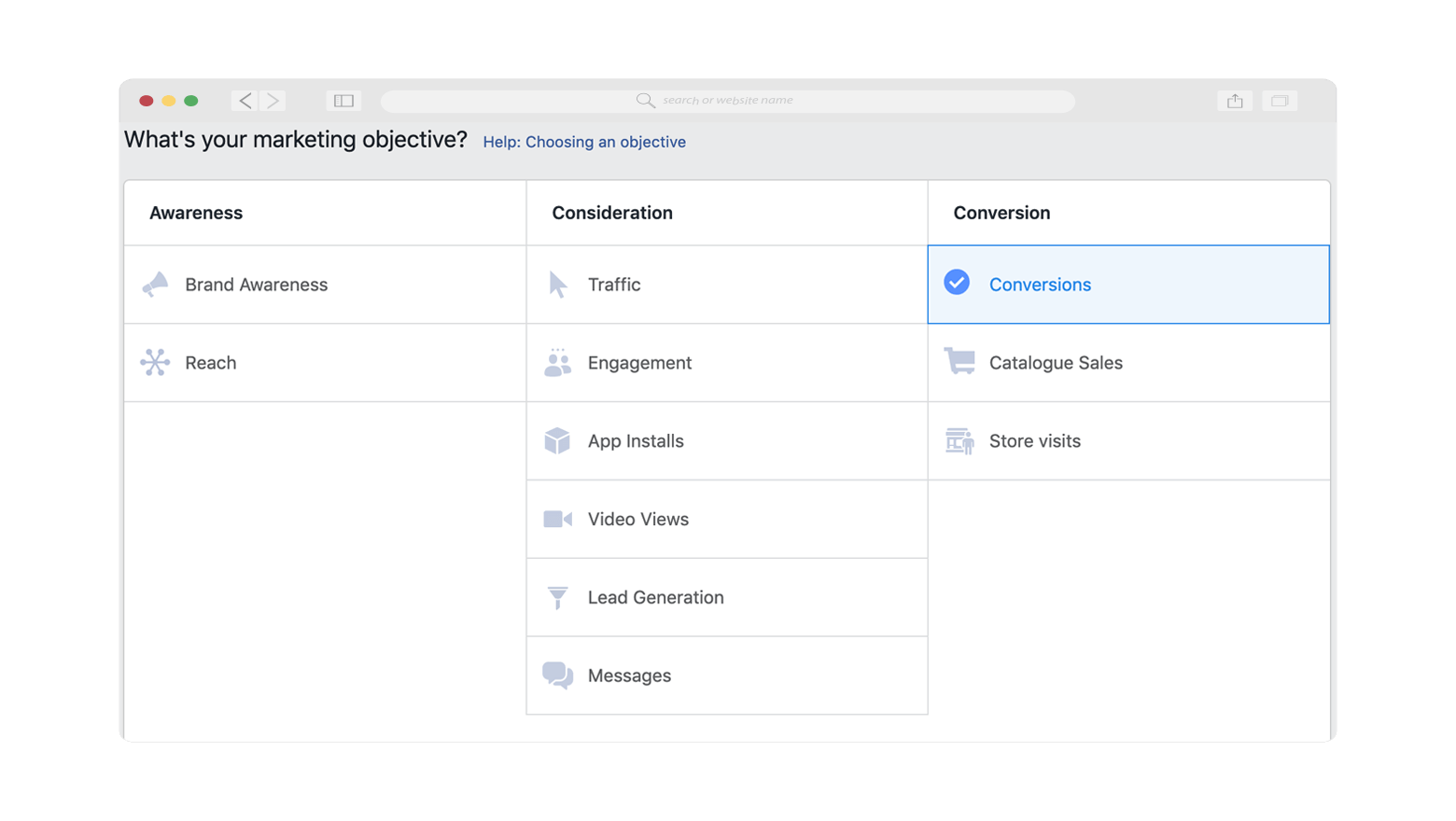Select the Lead Generation objective label
Image resolution: width=1456 pixels, height=821 pixels.
tap(655, 597)
